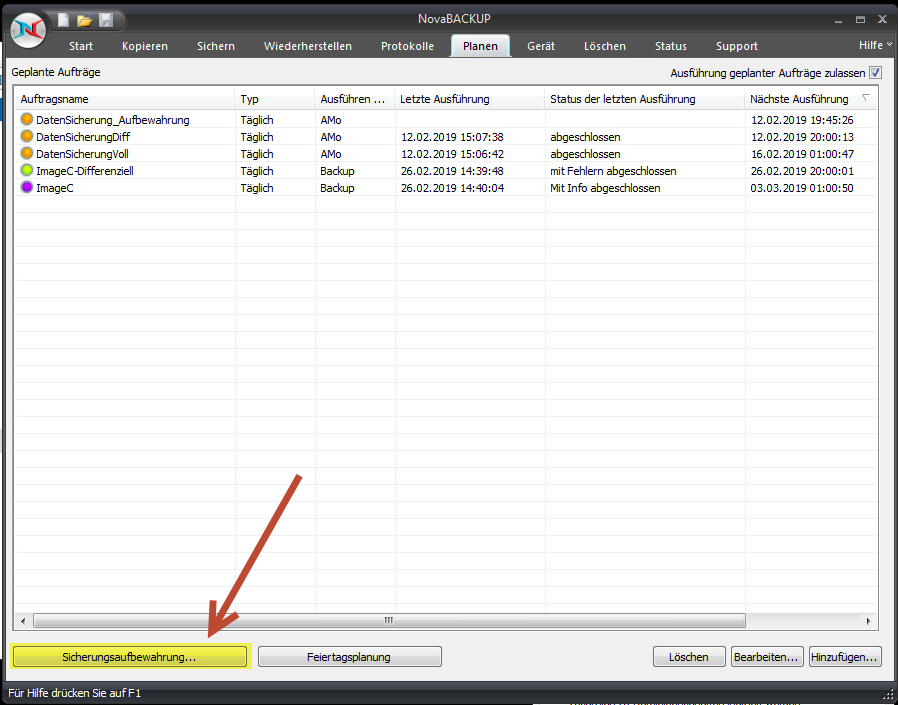Click last run time 12.02.2019 15:06:42
This screenshot has height=705, width=898.
[x=452, y=154]
